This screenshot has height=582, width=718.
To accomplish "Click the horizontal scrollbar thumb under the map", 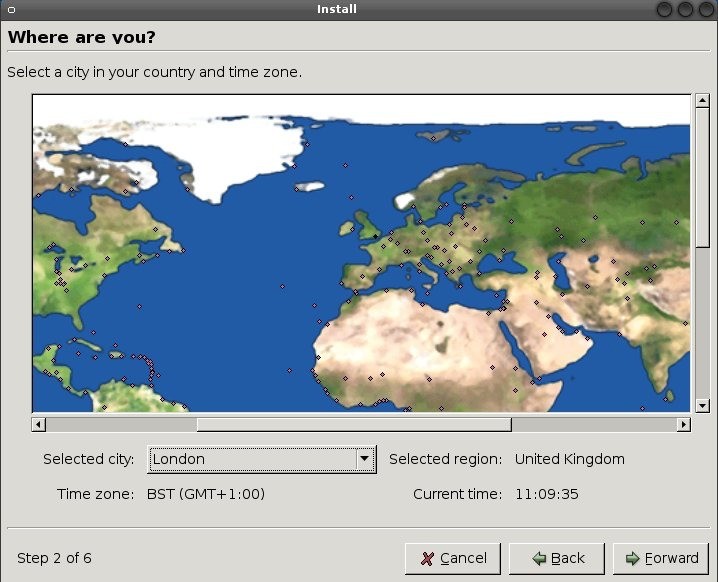I will pos(353,424).
